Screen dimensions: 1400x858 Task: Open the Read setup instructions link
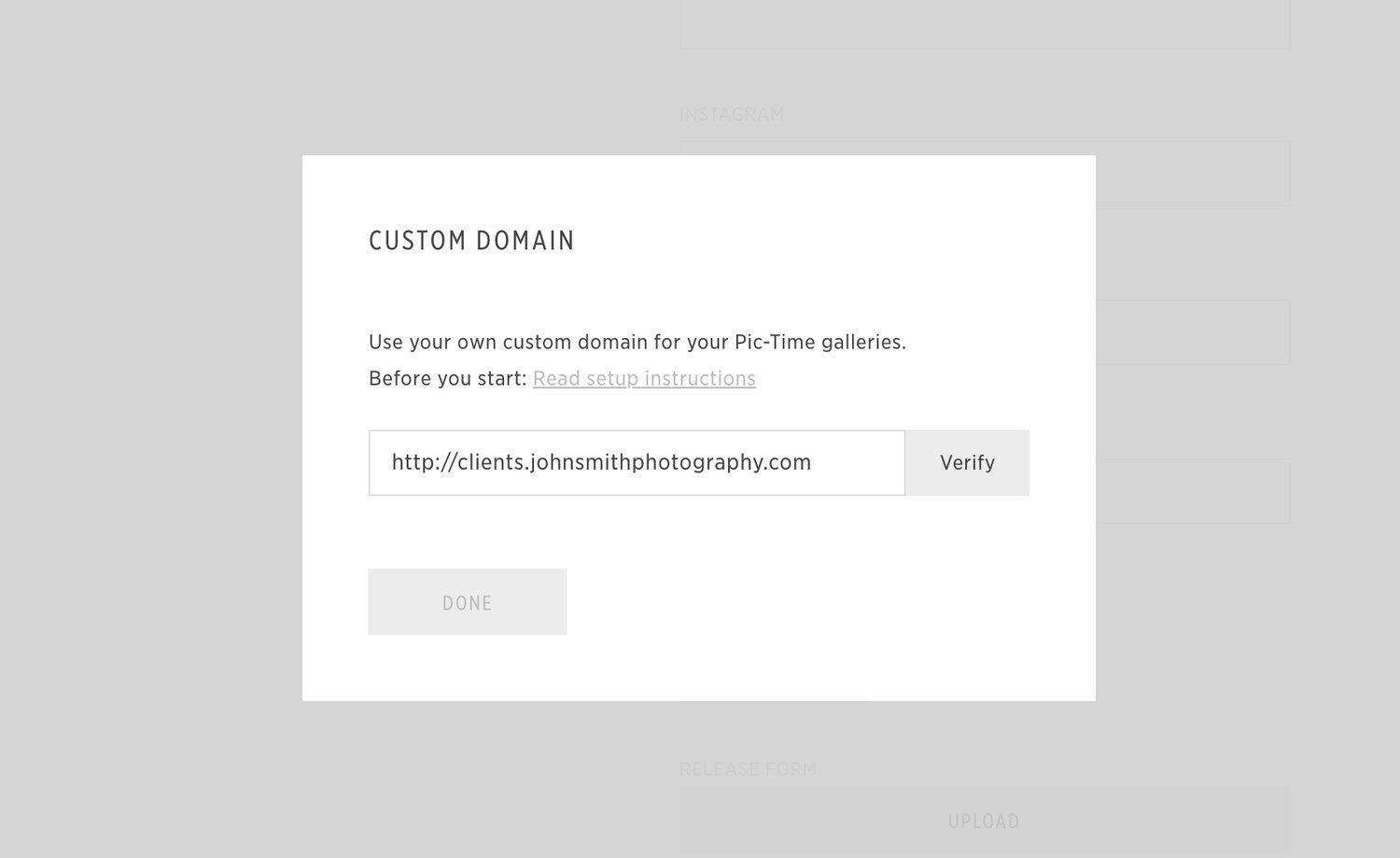pyautogui.click(x=644, y=378)
